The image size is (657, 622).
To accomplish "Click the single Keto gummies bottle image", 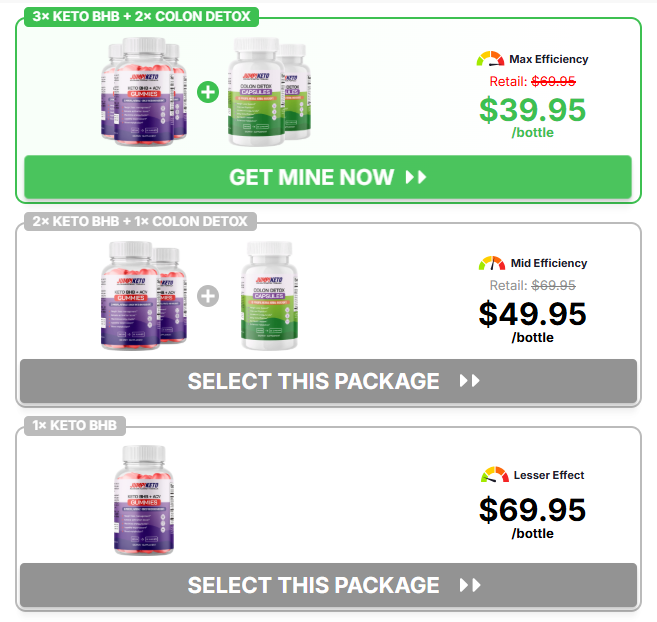I will click(x=144, y=500).
